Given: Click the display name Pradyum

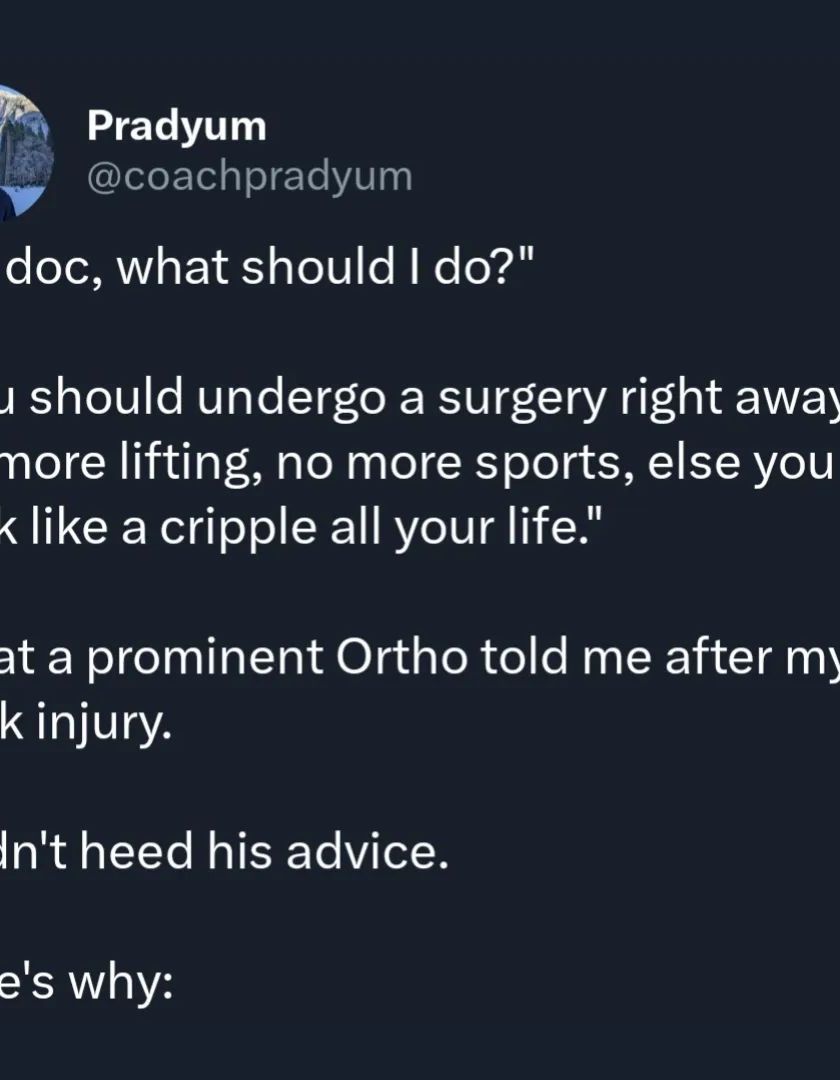Looking at the screenshot, I should coord(176,126).
